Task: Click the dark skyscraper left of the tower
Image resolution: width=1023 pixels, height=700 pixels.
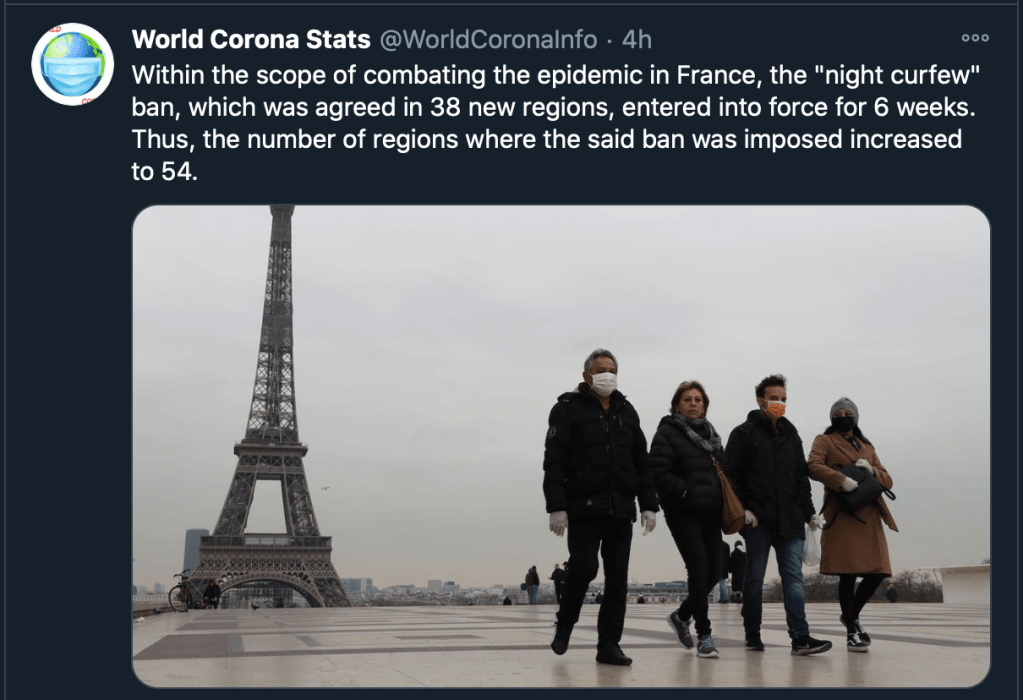Action: click(195, 551)
